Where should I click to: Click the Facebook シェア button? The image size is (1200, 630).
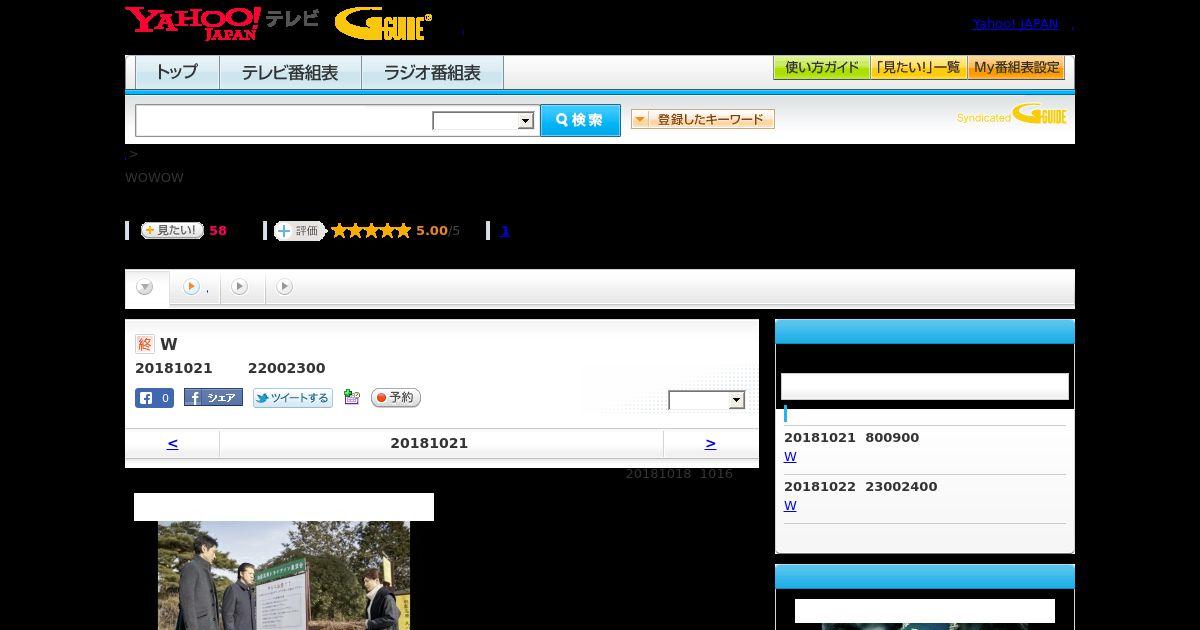click(x=213, y=398)
